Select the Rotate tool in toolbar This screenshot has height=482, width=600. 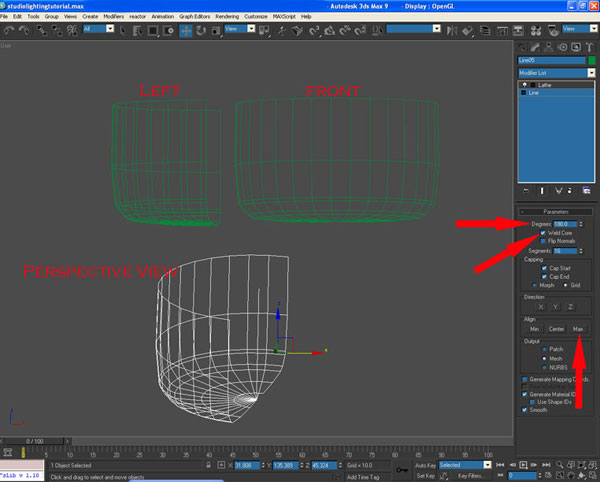201,31
